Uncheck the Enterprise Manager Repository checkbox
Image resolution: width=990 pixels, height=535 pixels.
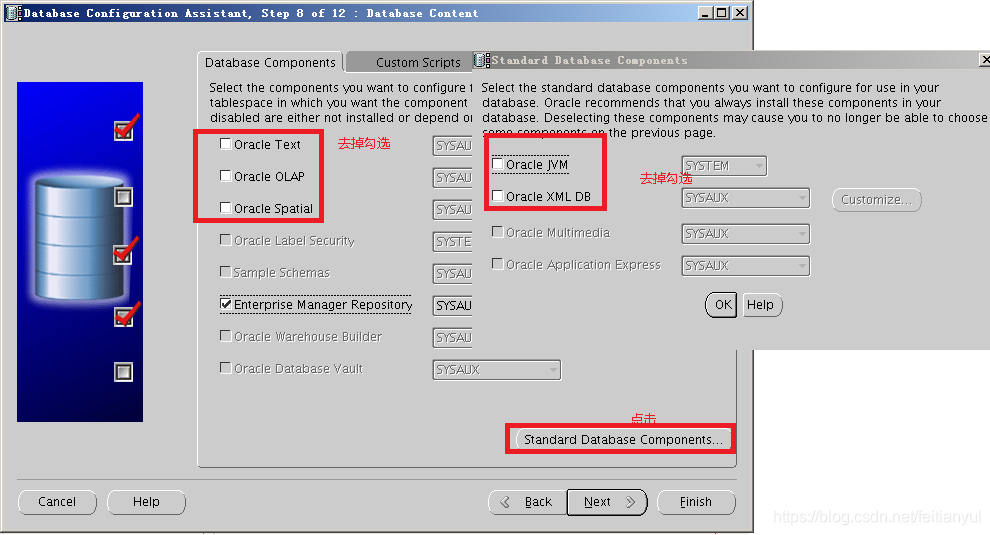click(225, 304)
